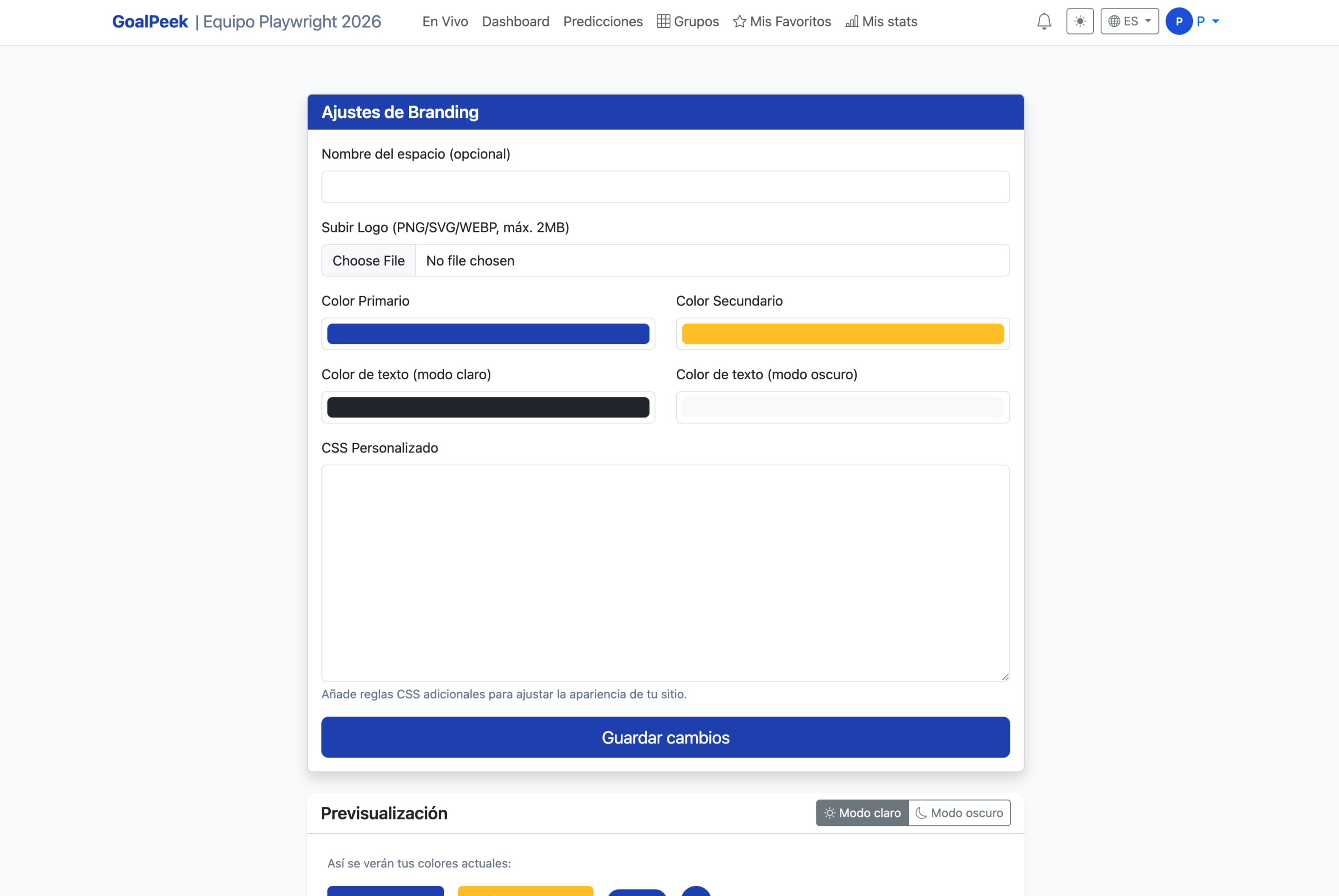Click the Ajustes de Branding heading
Screen dimensions: 1339x896
point(400,112)
